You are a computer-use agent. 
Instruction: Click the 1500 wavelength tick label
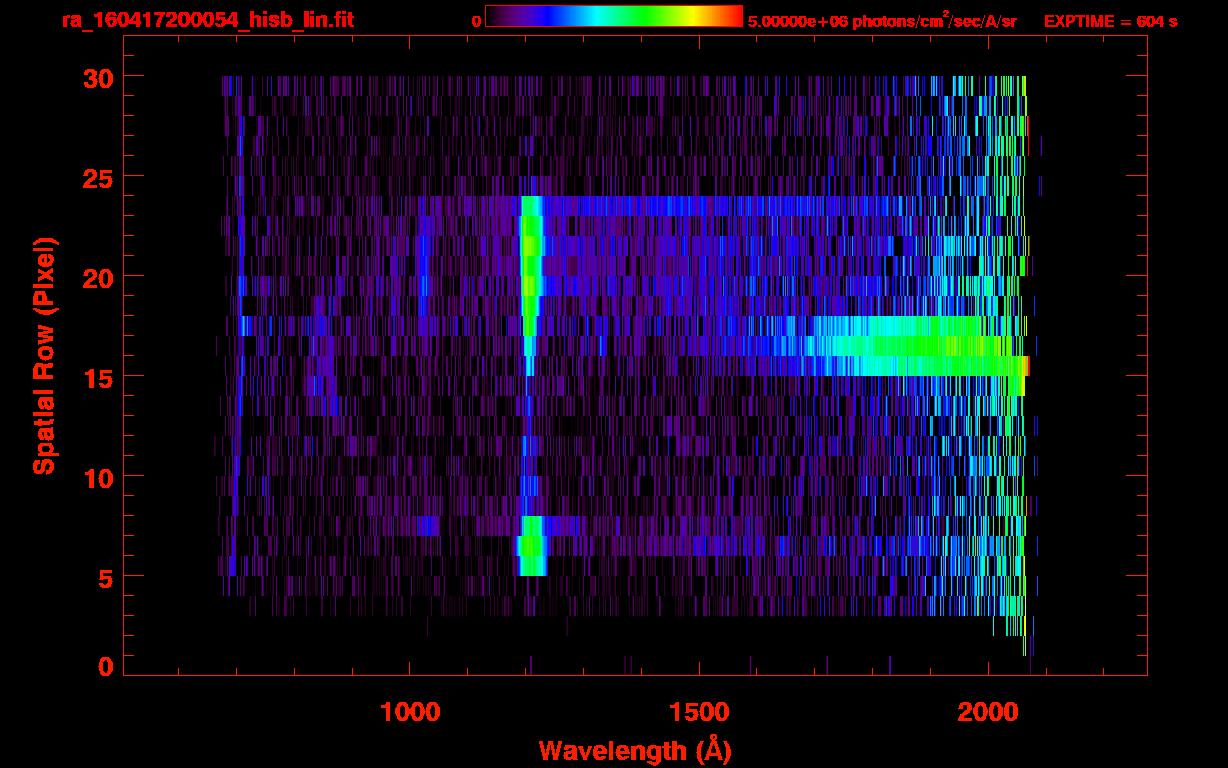tap(699, 712)
